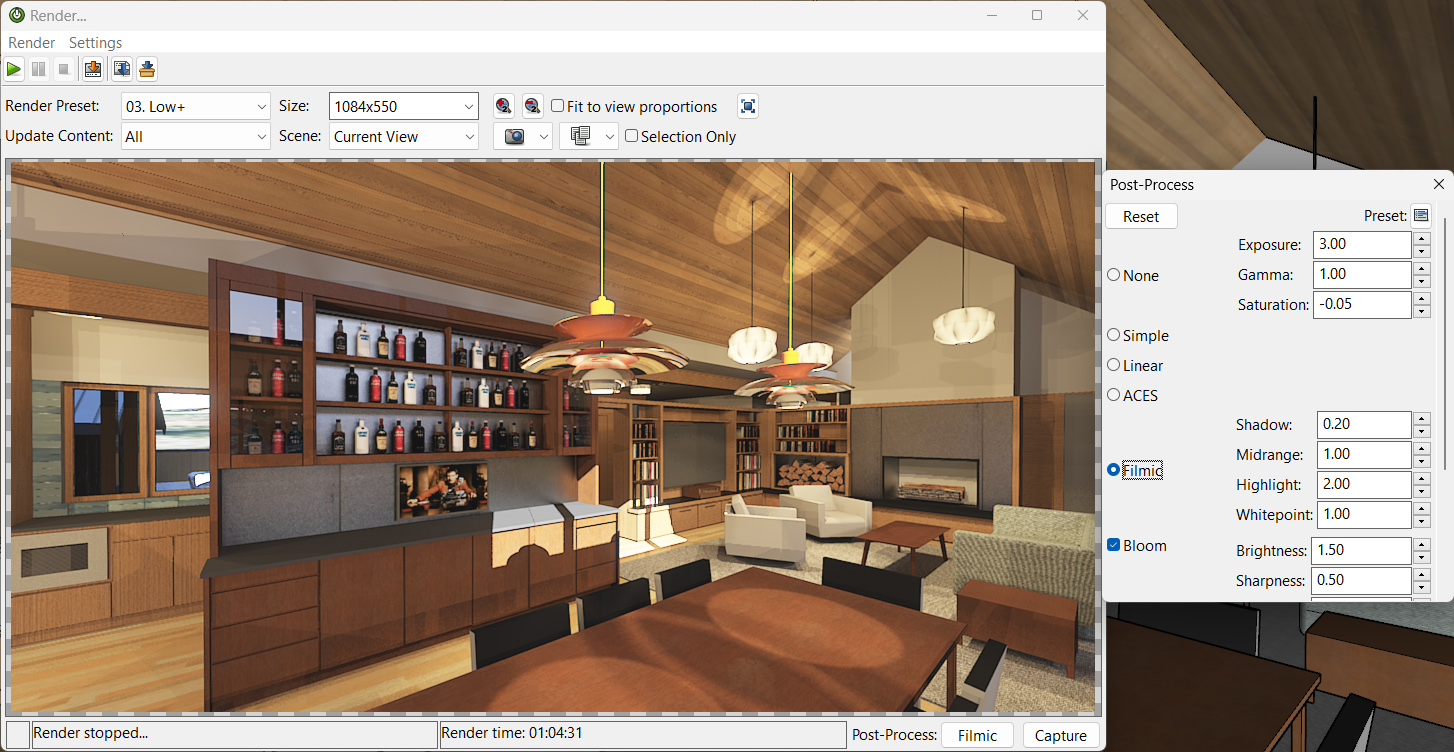The height and width of the screenshot is (752, 1454).
Task: Click the pause render icon
Action: (x=39, y=69)
